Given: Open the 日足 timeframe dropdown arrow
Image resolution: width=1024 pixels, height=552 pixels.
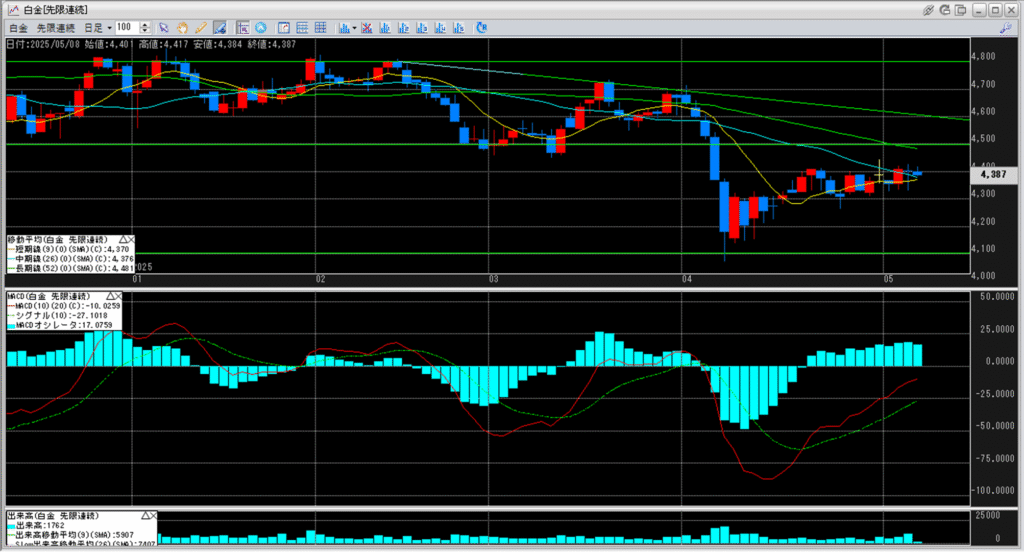Looking at the screenshot, I should click(109, 28).
